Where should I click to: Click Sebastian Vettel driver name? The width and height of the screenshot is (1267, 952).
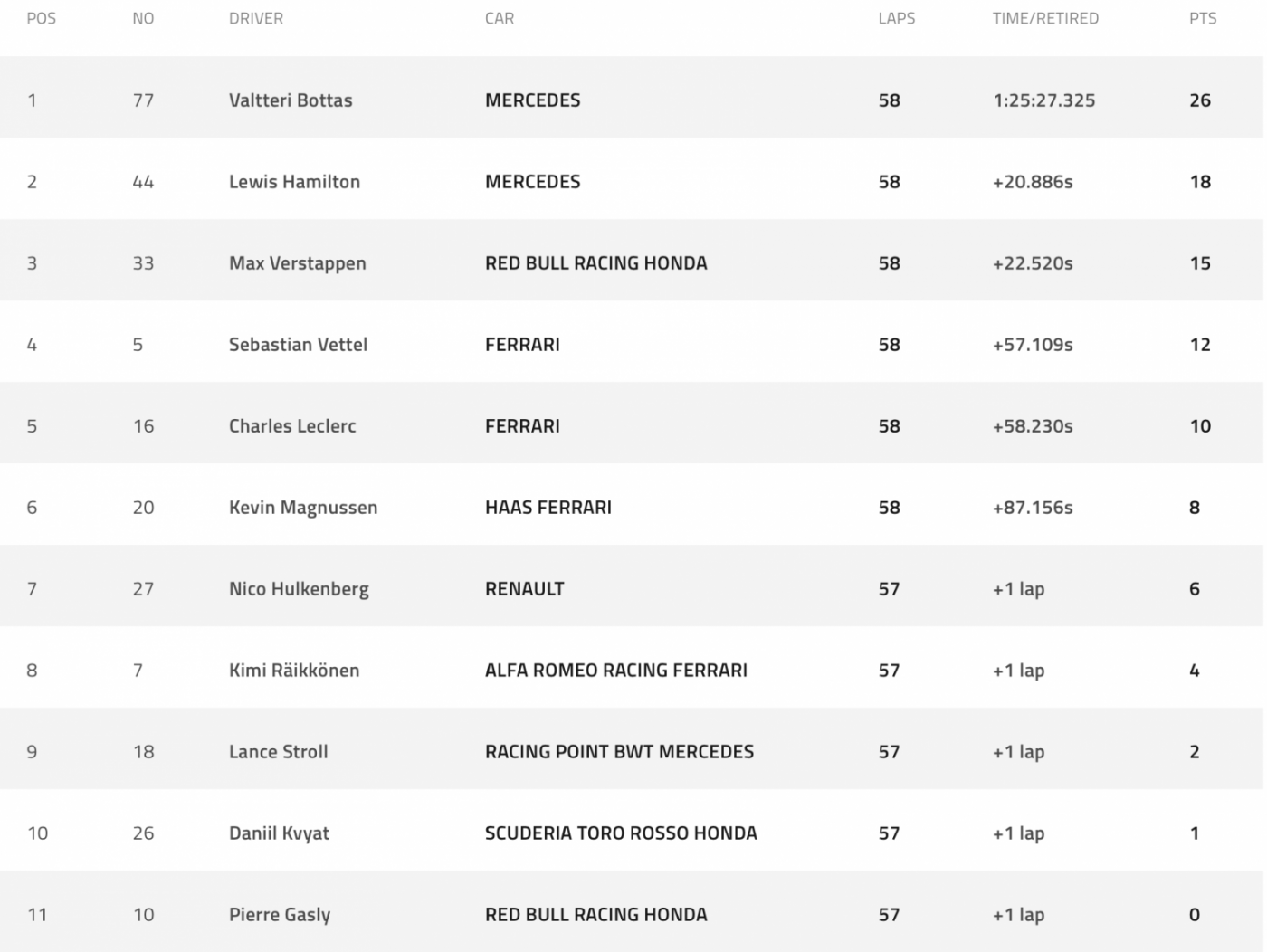coord(298,345)
